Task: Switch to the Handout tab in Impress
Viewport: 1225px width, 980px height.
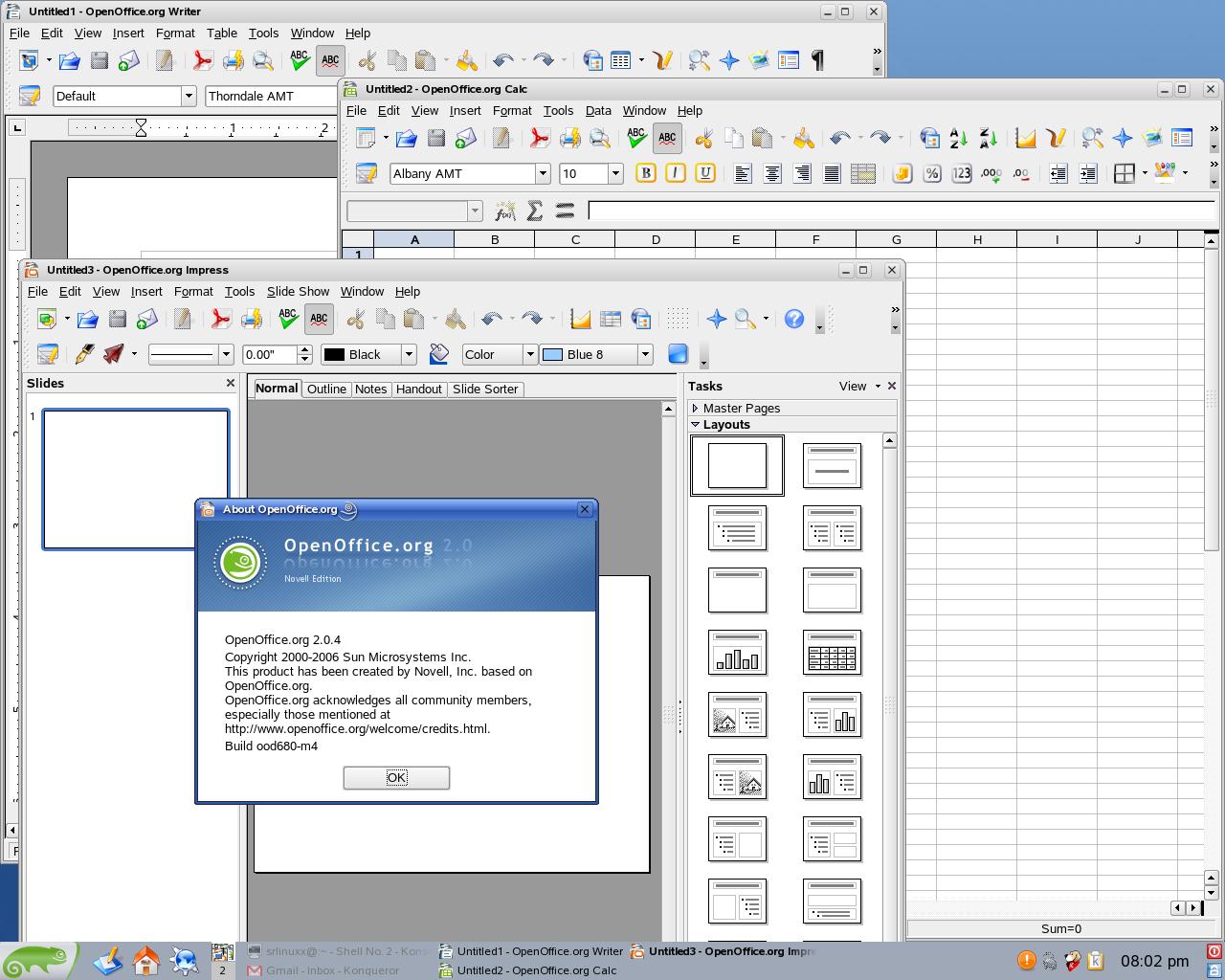Action: tap(419, 389)
